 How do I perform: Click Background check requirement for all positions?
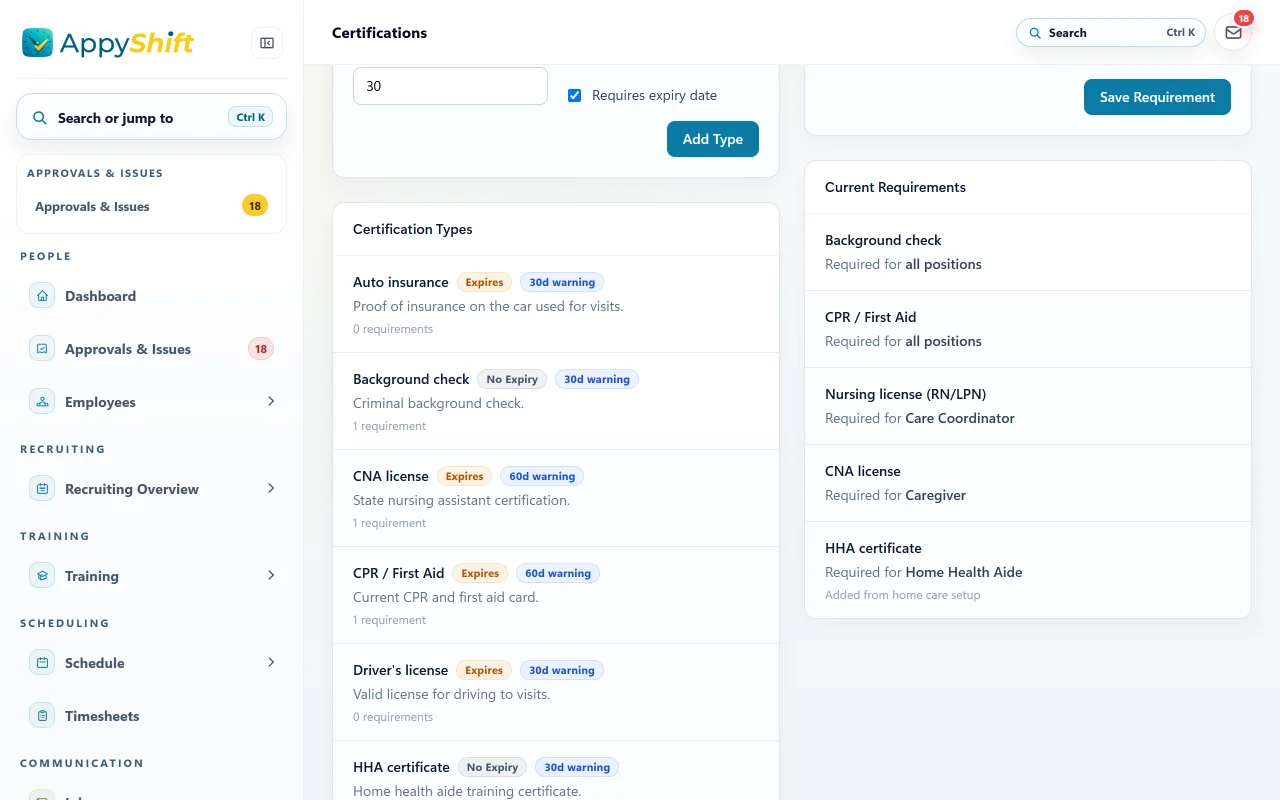click(x=1028, y=252)
